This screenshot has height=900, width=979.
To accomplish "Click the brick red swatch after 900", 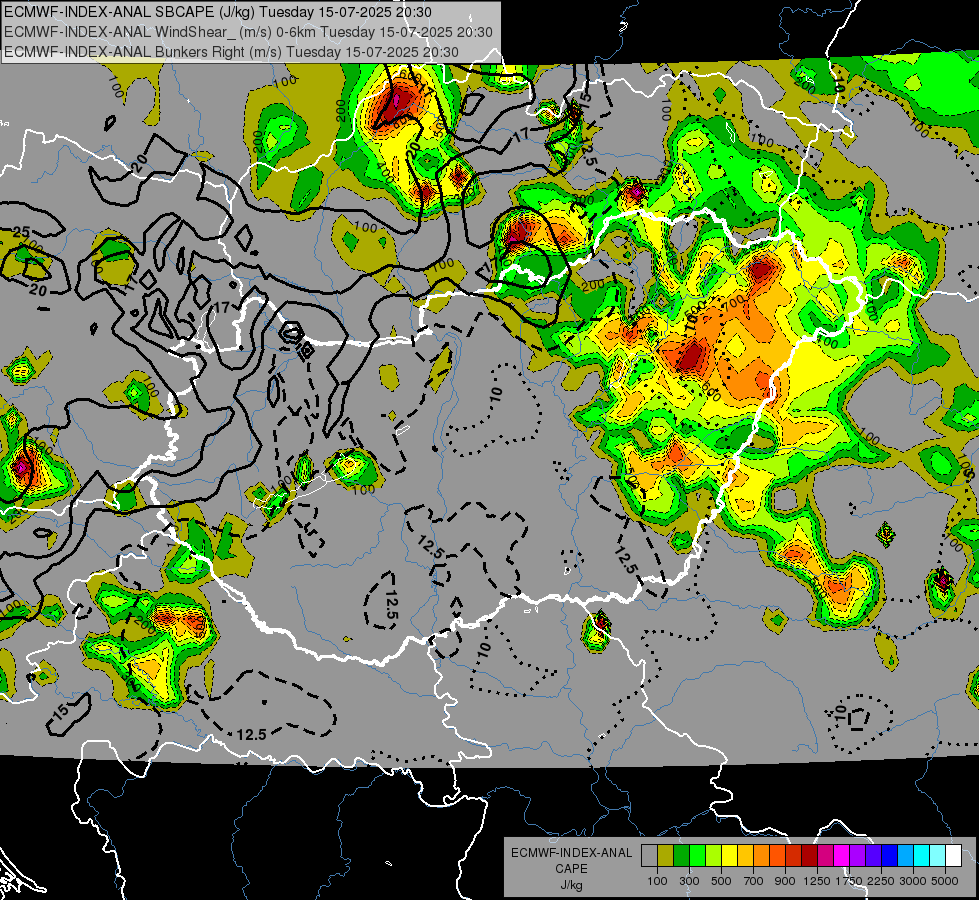I will coord(794,856).
